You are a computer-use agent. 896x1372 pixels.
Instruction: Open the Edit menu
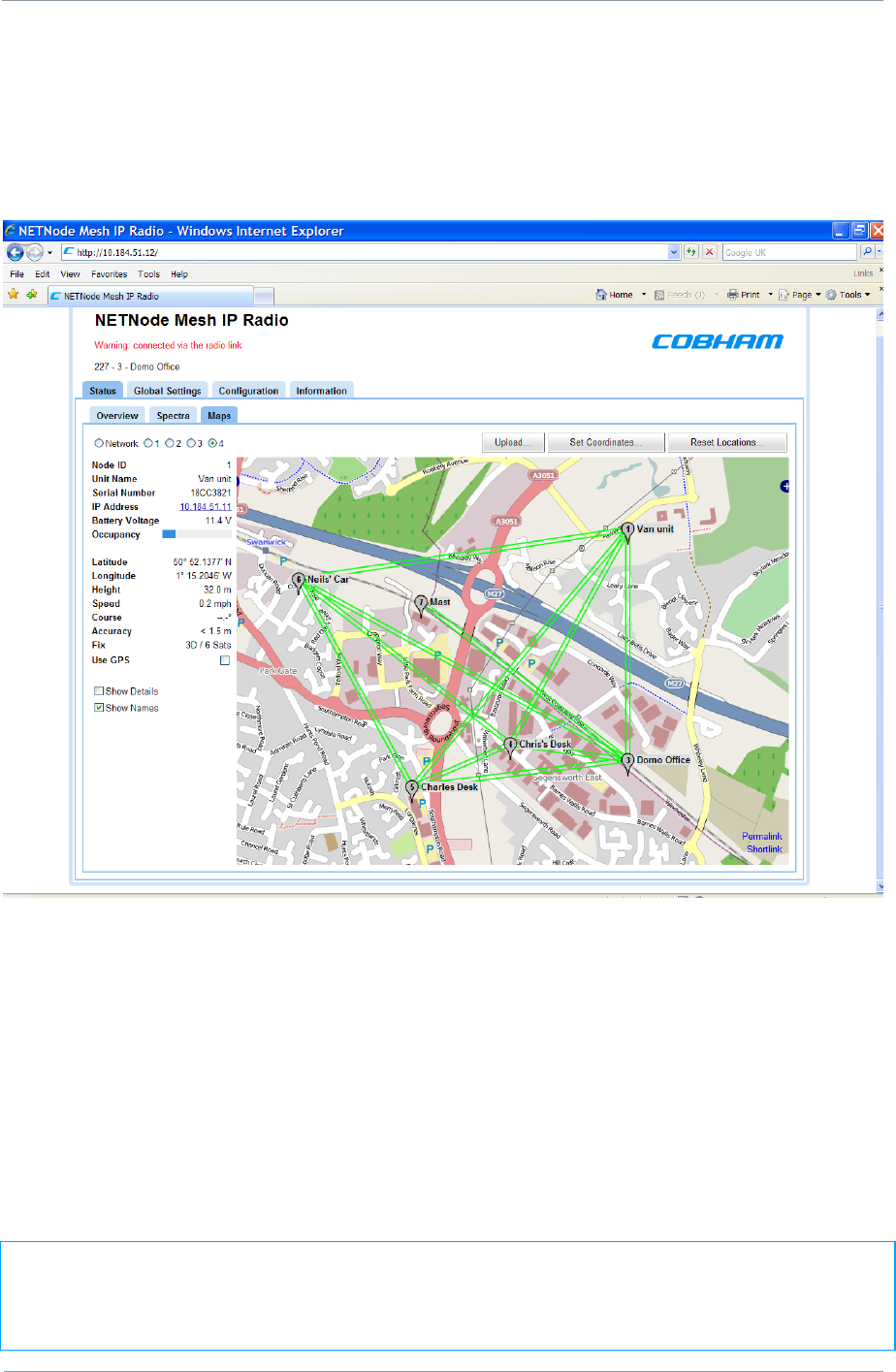[43, 274]
